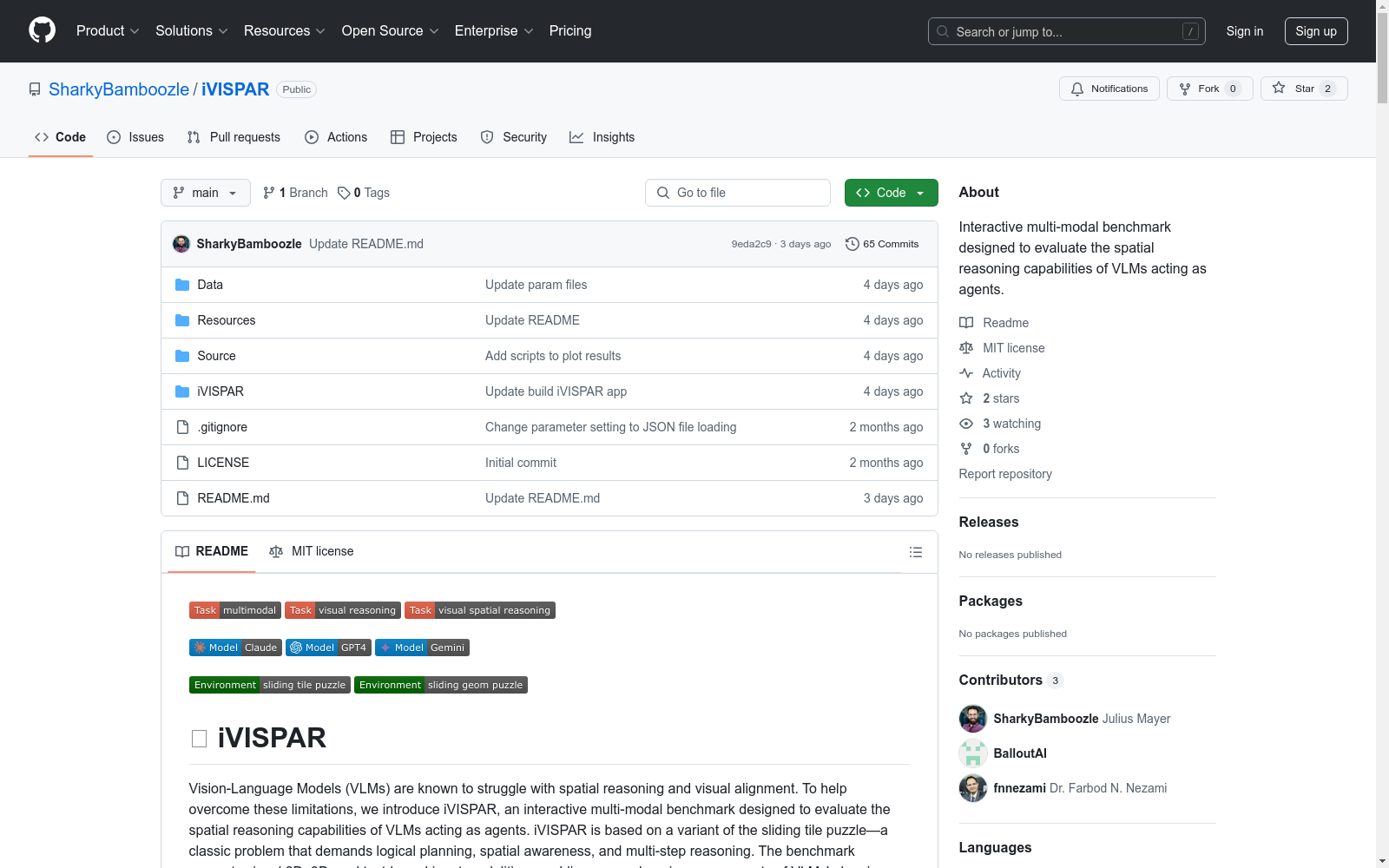Click the Notifications bell button
1389x868 pixels.
pos(1109,89)
